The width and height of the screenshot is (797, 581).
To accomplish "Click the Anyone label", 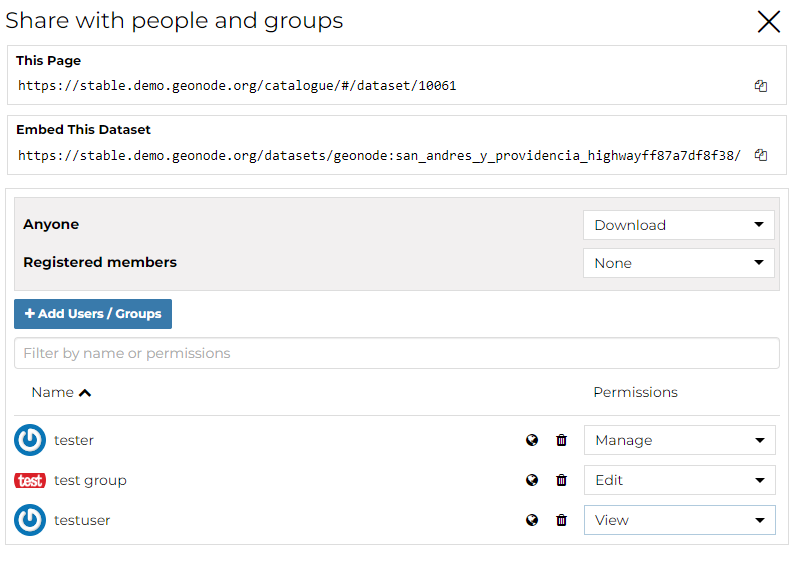I will pyautogui.click(x=51, y=225).
